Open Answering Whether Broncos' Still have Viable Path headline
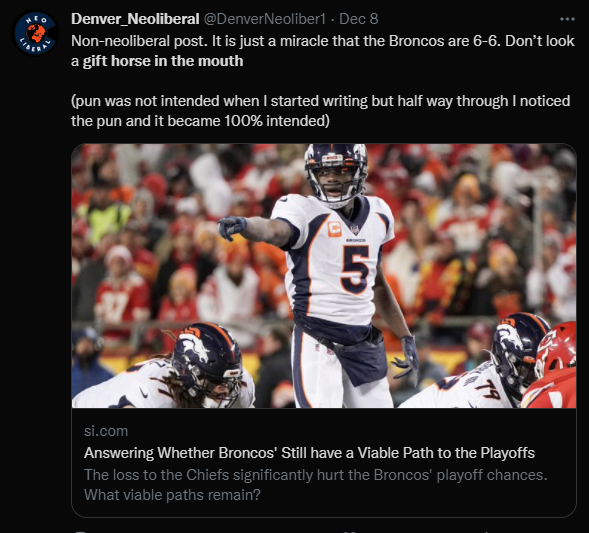Viewport: 589px width, 533px height. tap(309, 453)
